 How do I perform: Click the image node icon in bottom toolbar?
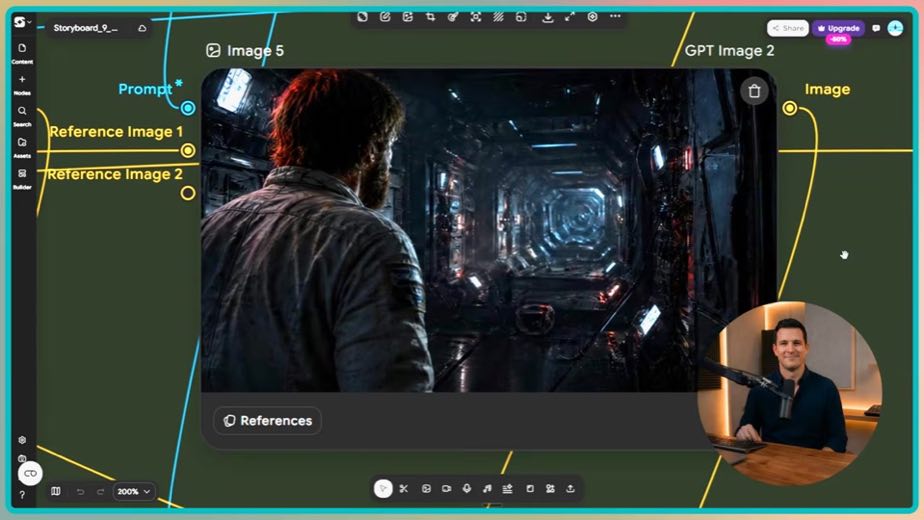pyautogui.click(x=426, y=488)
